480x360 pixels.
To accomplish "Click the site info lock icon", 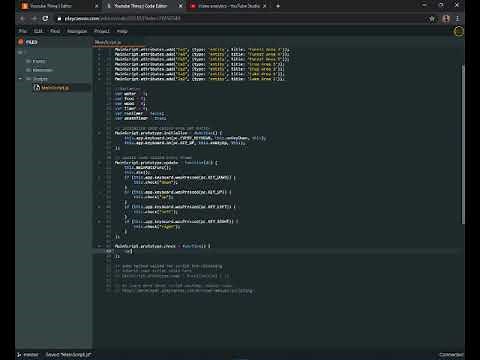I will coord(59,19).
